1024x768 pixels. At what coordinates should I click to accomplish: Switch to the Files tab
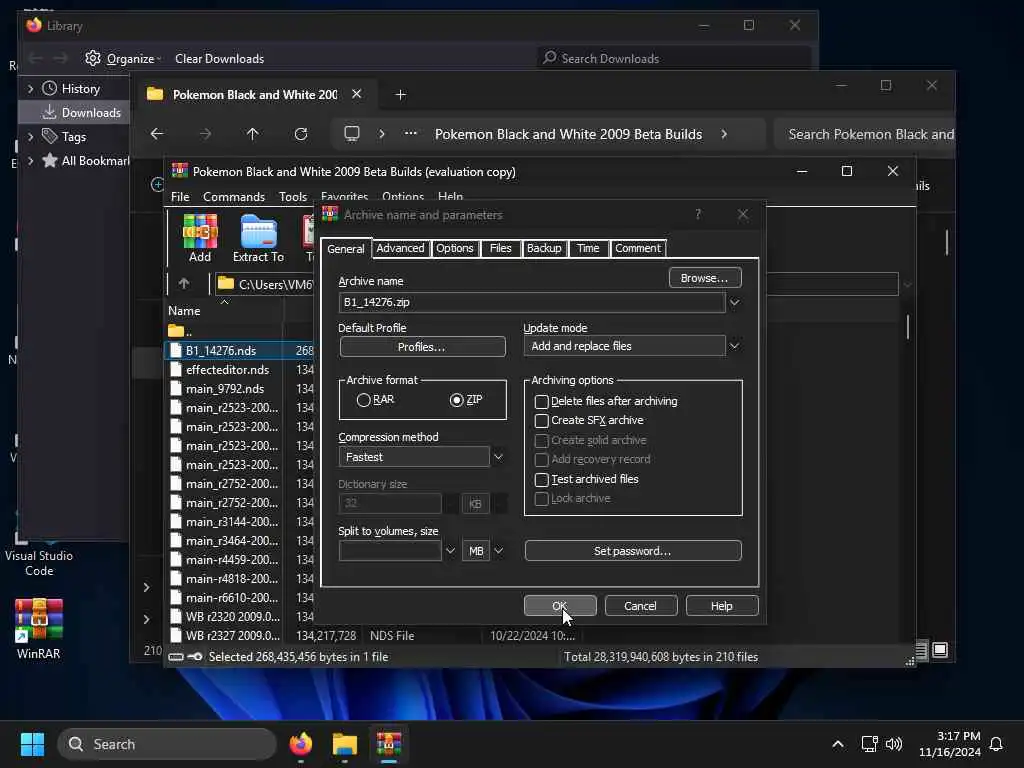pyautogui.click(x=501, y=248)
